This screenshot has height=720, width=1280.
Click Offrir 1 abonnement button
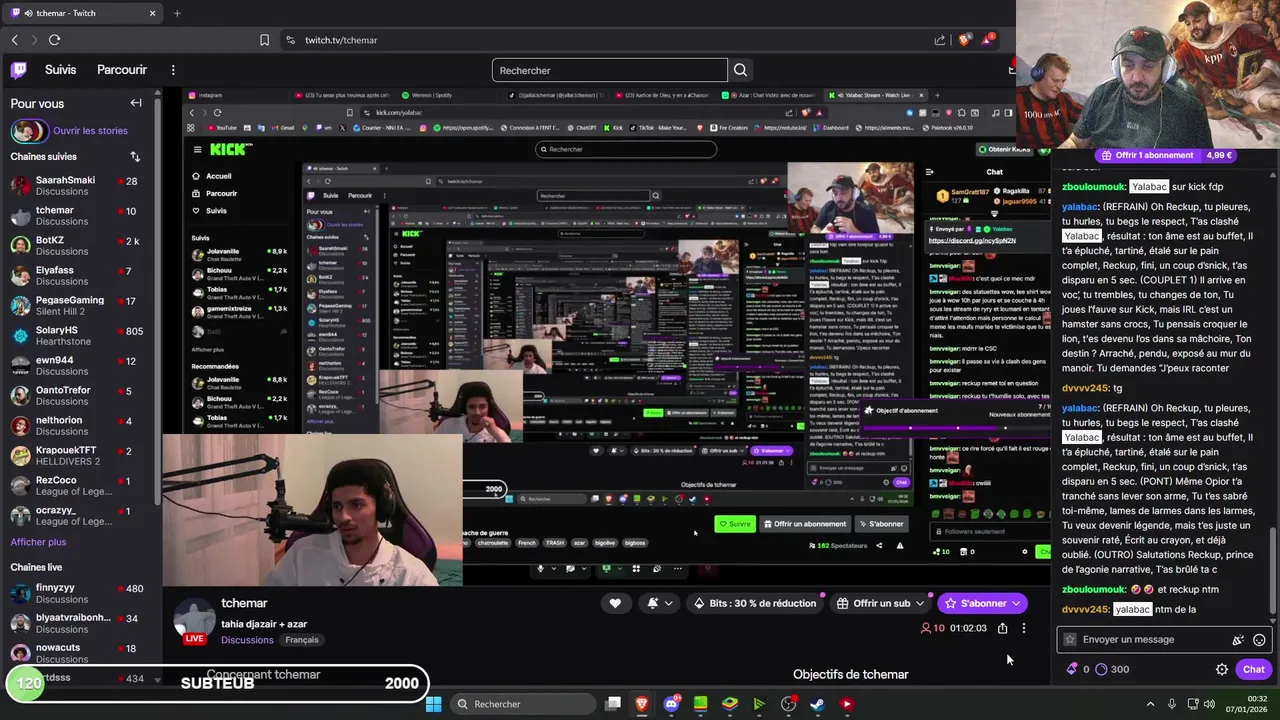pos(1166,156)
